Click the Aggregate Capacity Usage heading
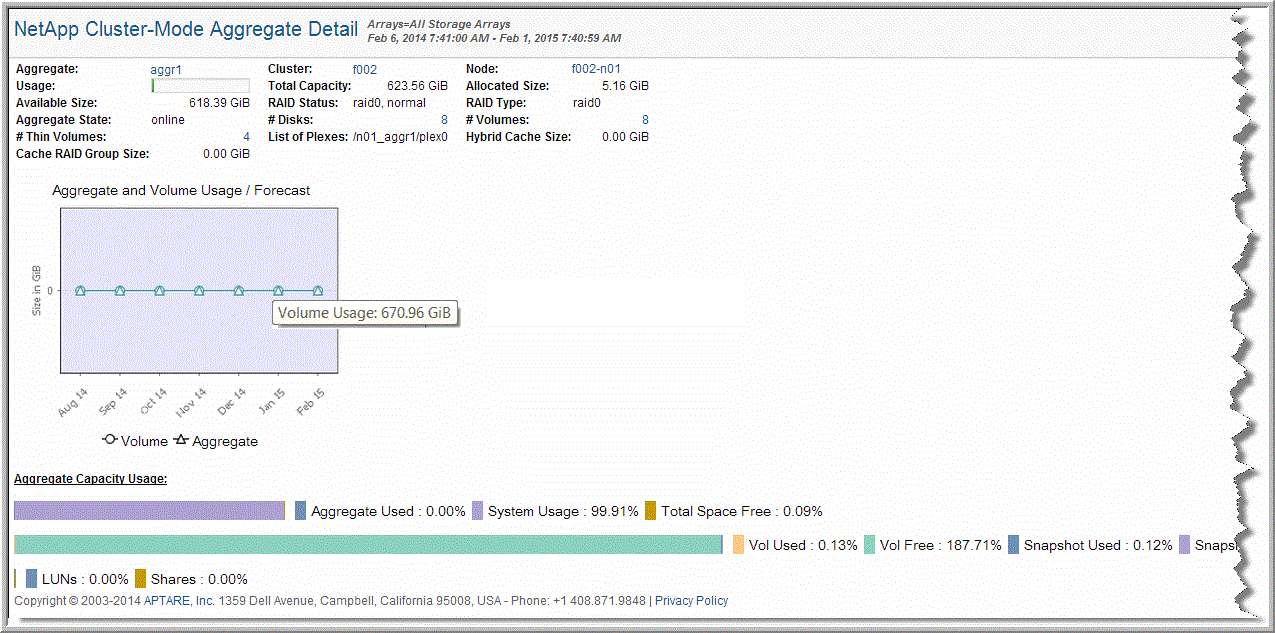Screen dimensions: 1275x633 point(90,479)
